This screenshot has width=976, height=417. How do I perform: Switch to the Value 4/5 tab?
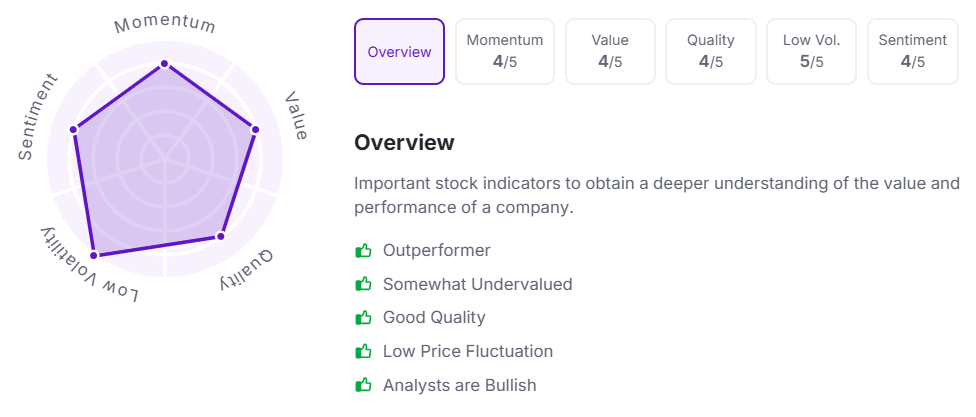coord(610,52)
